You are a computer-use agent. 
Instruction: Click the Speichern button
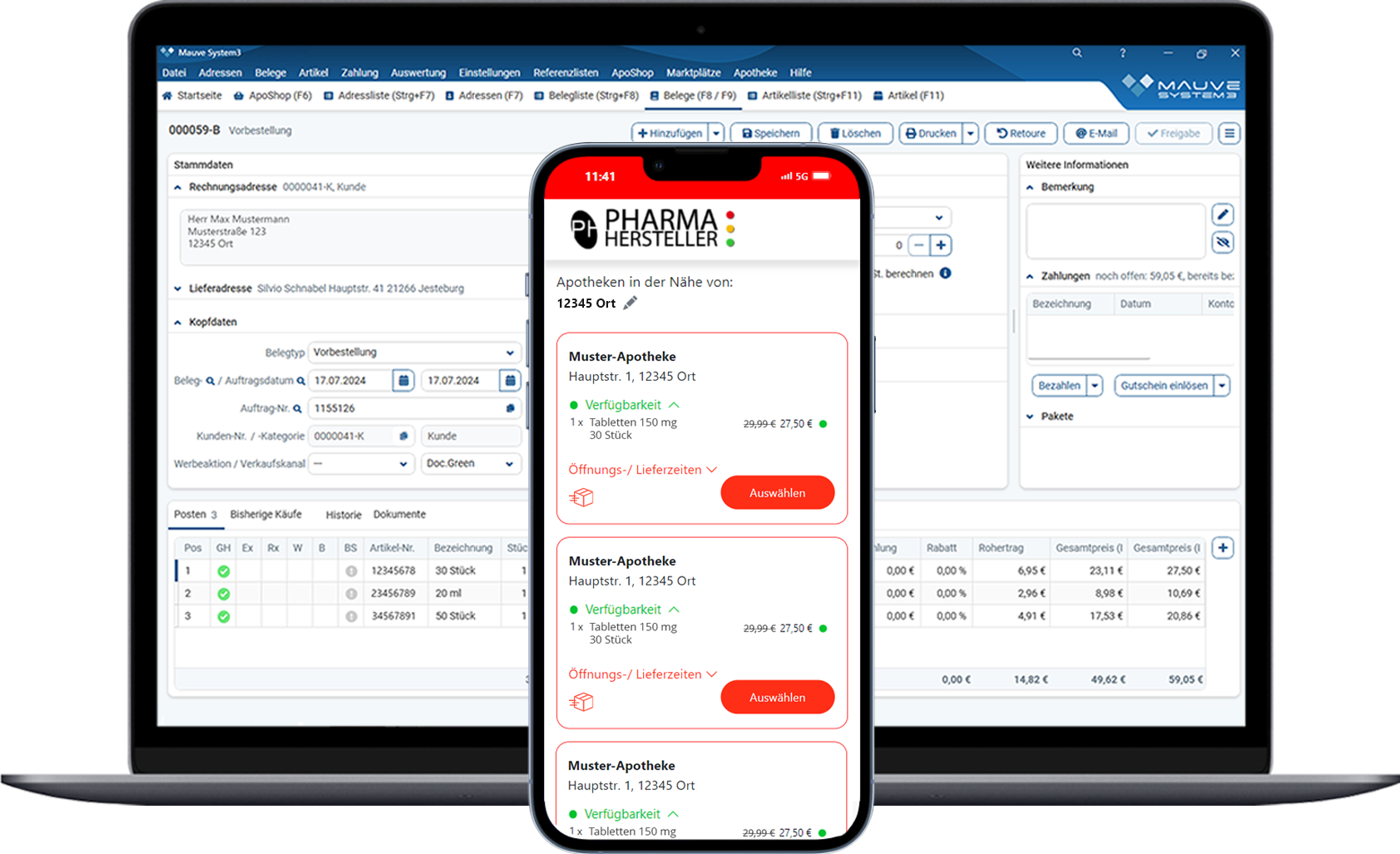point(770,133)
